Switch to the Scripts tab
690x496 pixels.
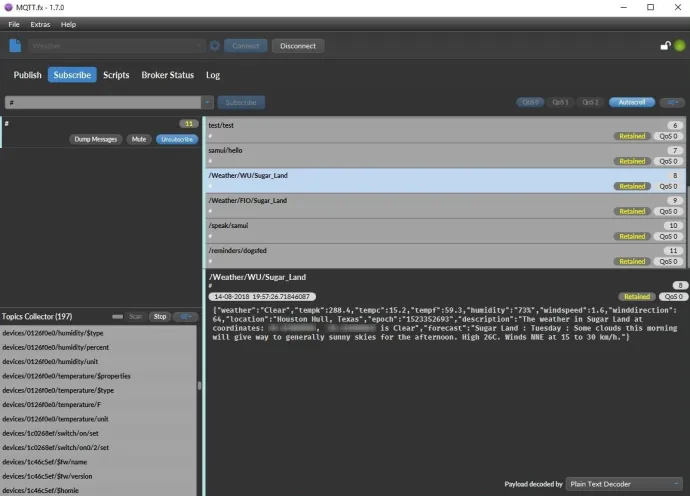(x=116, y=75)
